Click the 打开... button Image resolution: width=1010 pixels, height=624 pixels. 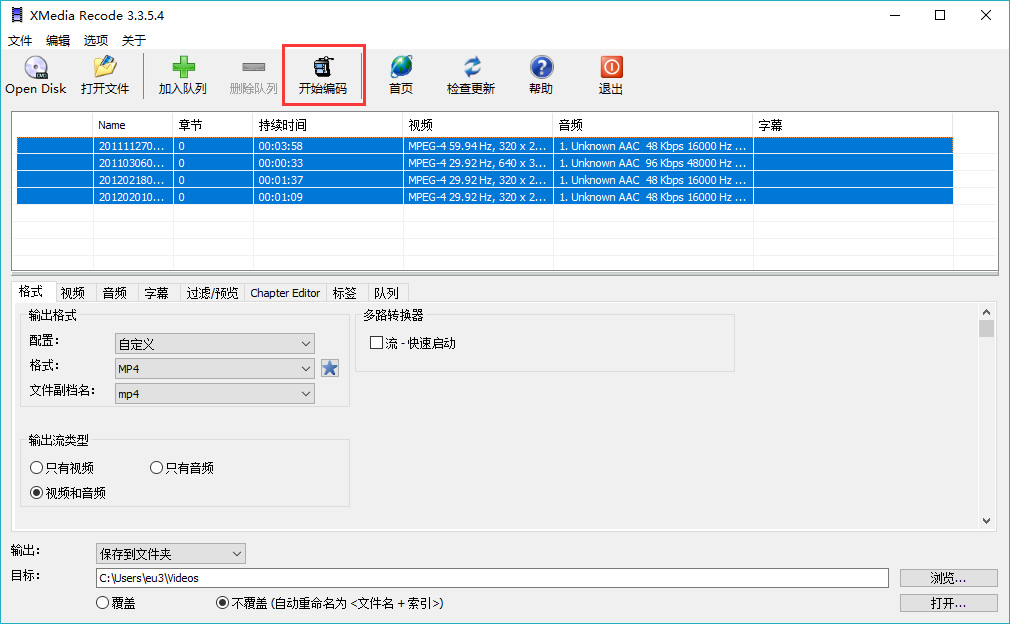[948, 603]
